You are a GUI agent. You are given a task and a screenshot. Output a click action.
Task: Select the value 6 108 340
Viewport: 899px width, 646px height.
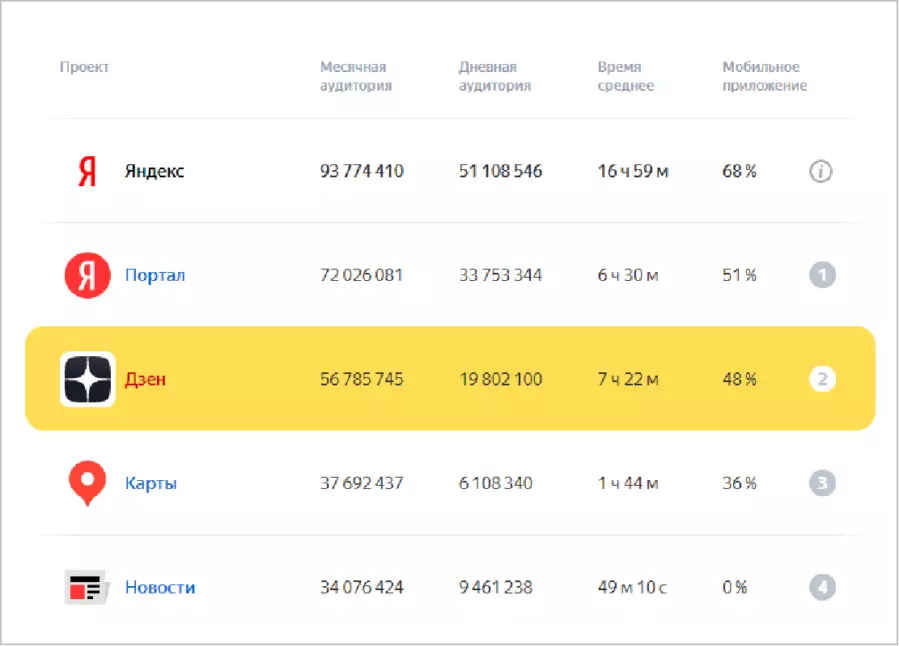(496, 483)
